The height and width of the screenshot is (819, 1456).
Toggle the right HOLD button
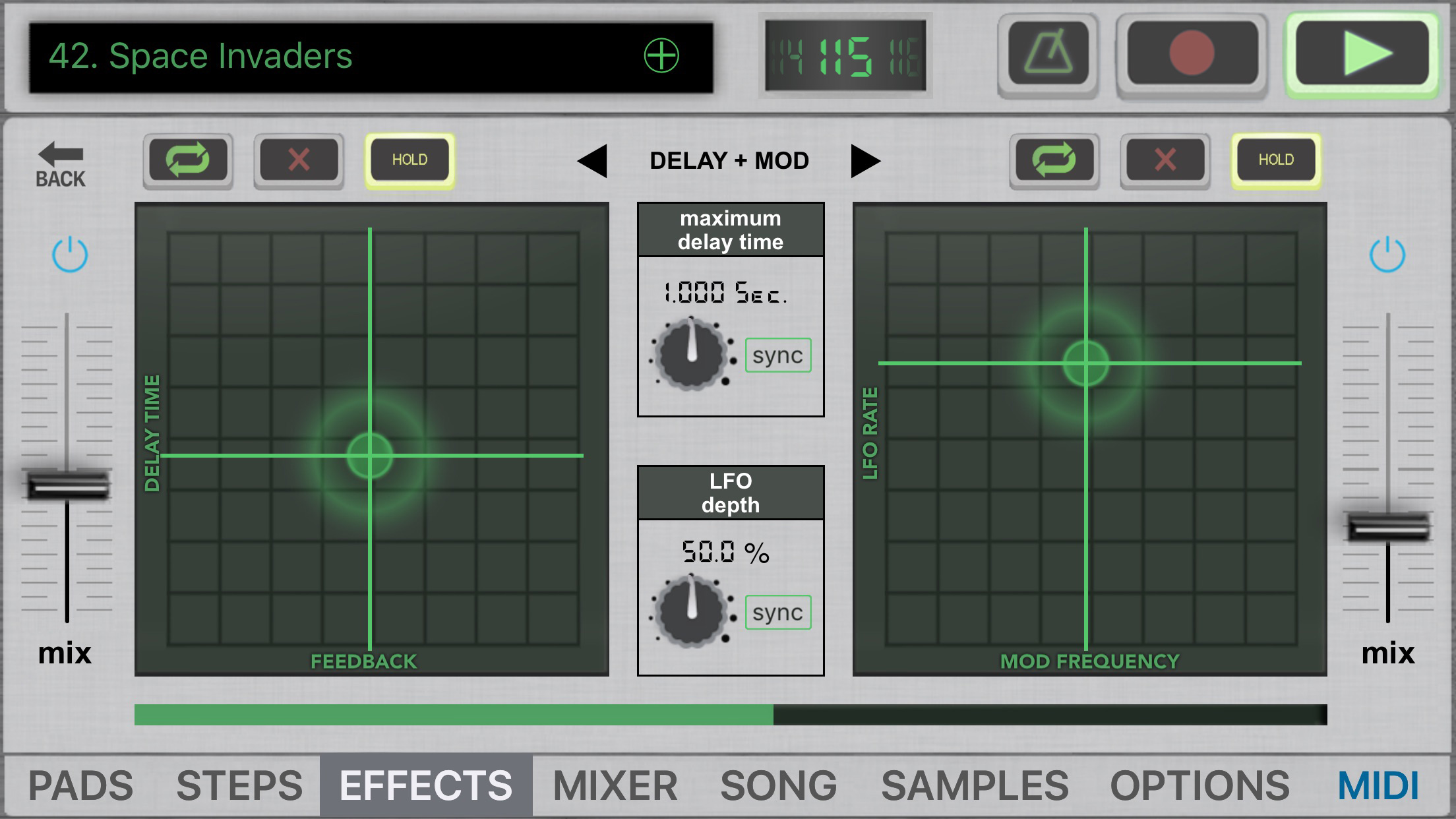[1275, 160]
